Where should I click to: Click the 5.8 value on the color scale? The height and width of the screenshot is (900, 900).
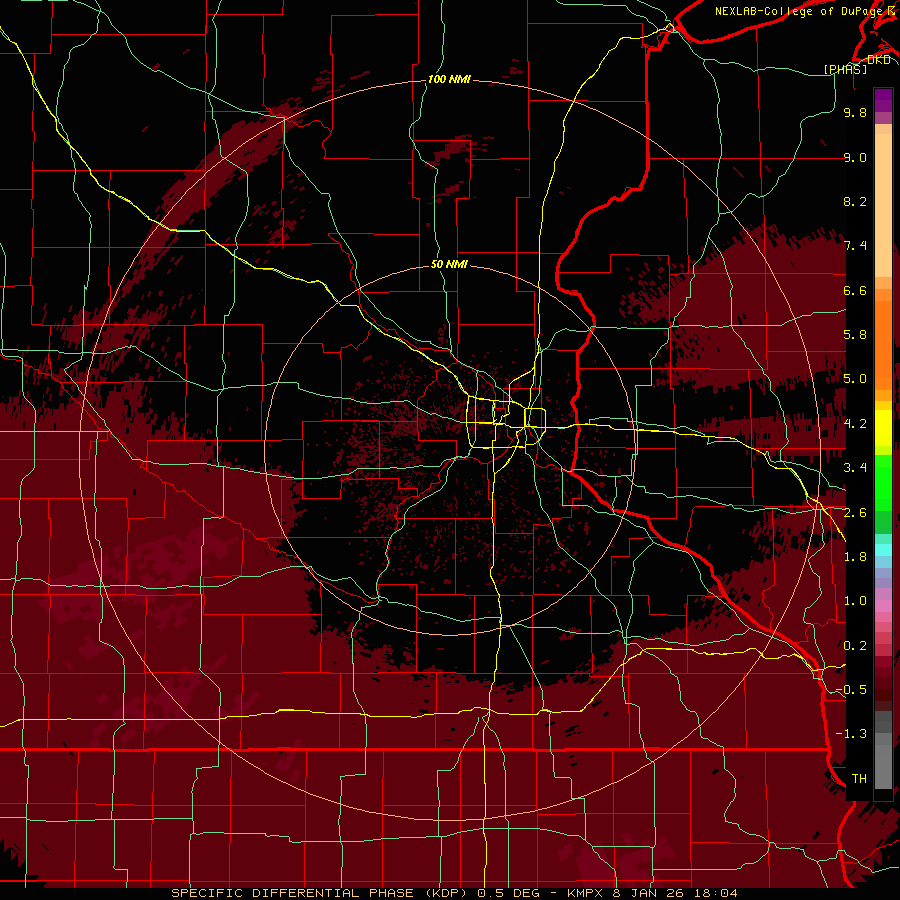click(x=855, y=335)
